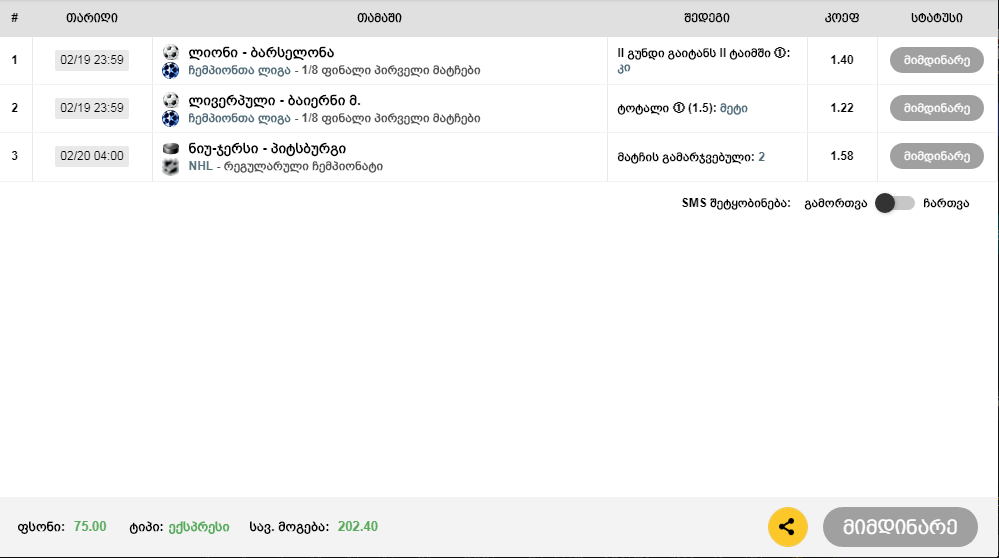Select the ლიონი - ბარსელონა match title

tap(261, 52)
